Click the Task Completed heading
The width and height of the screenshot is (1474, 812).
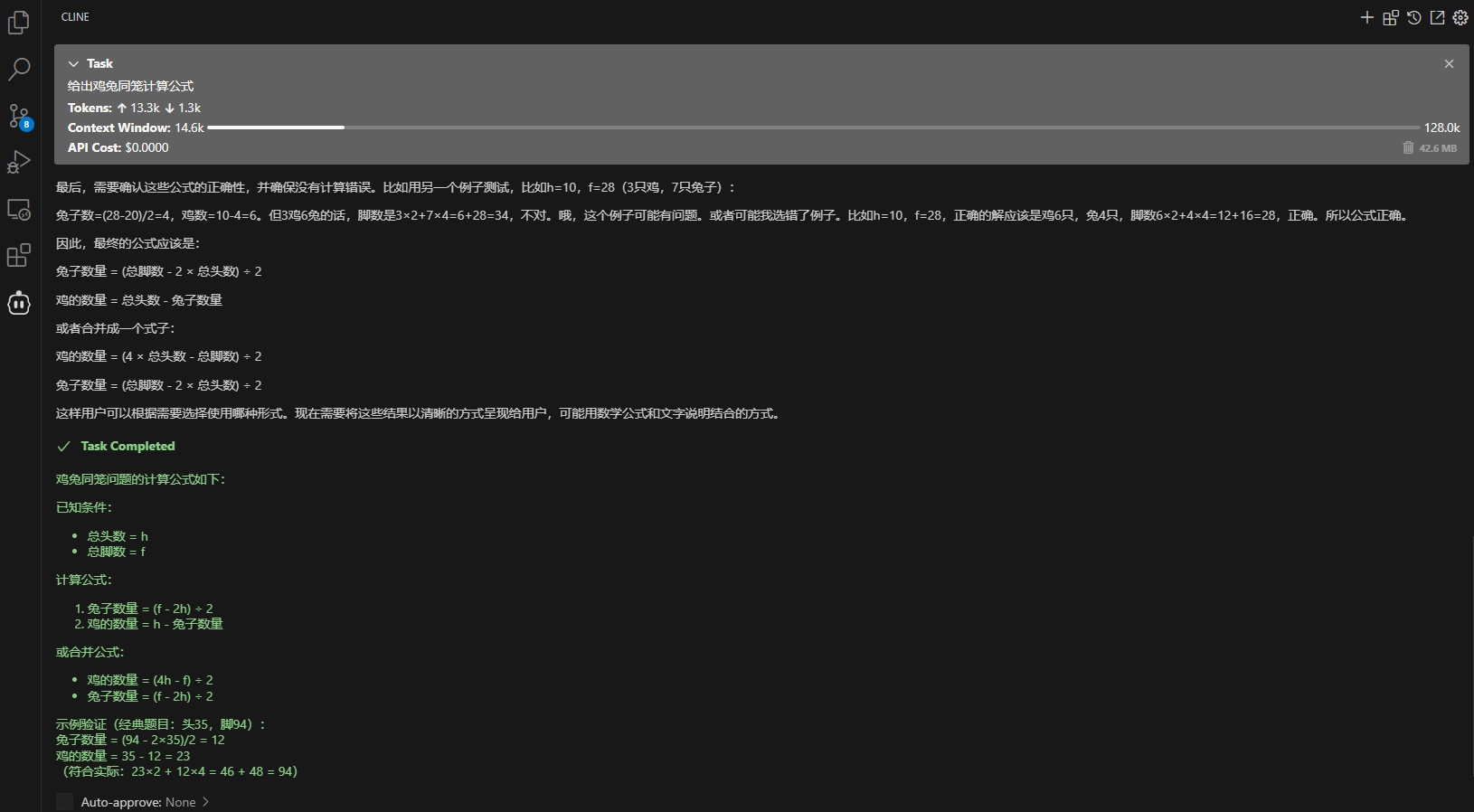[128, 446]
